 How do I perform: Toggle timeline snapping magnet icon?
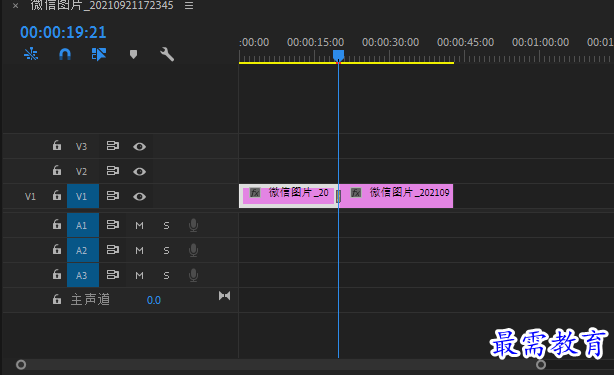[65, 54]
